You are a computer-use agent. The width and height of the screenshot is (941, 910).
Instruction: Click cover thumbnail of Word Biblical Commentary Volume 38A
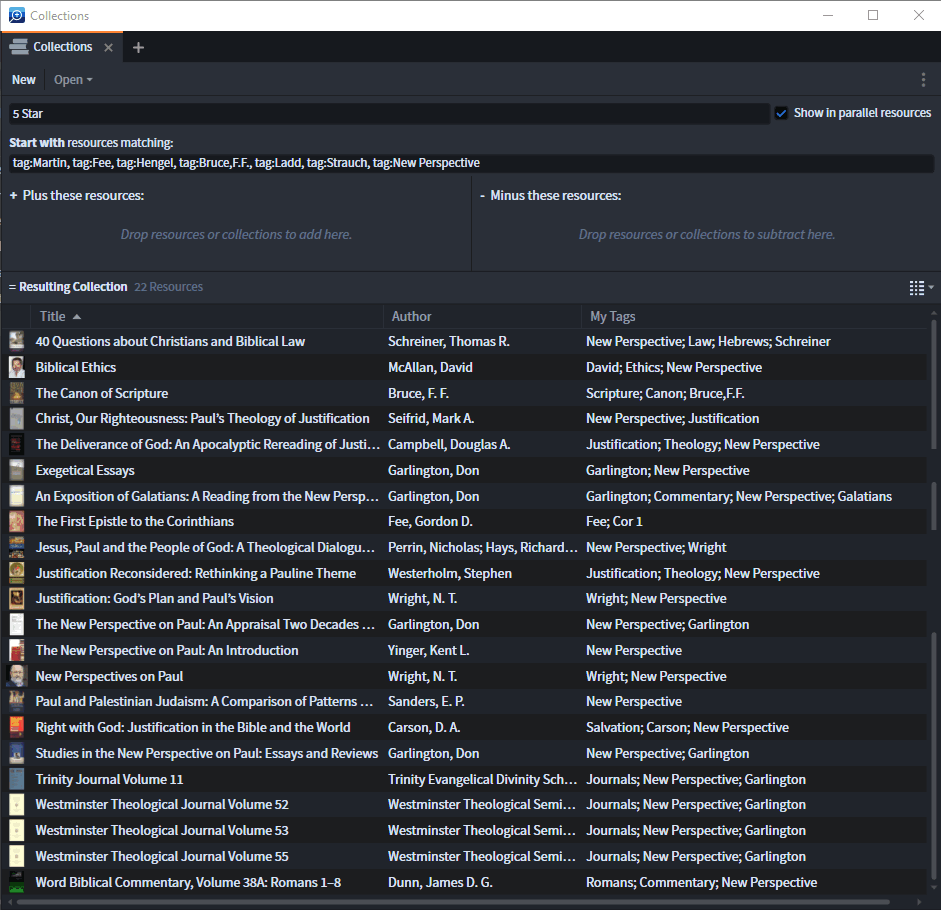click(17, 882)
